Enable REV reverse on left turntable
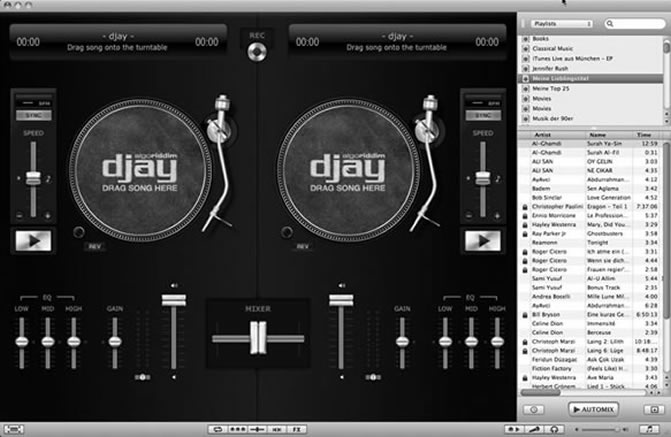Image resolution: width=671 pixels, height=437 pixels. [95, 247]
